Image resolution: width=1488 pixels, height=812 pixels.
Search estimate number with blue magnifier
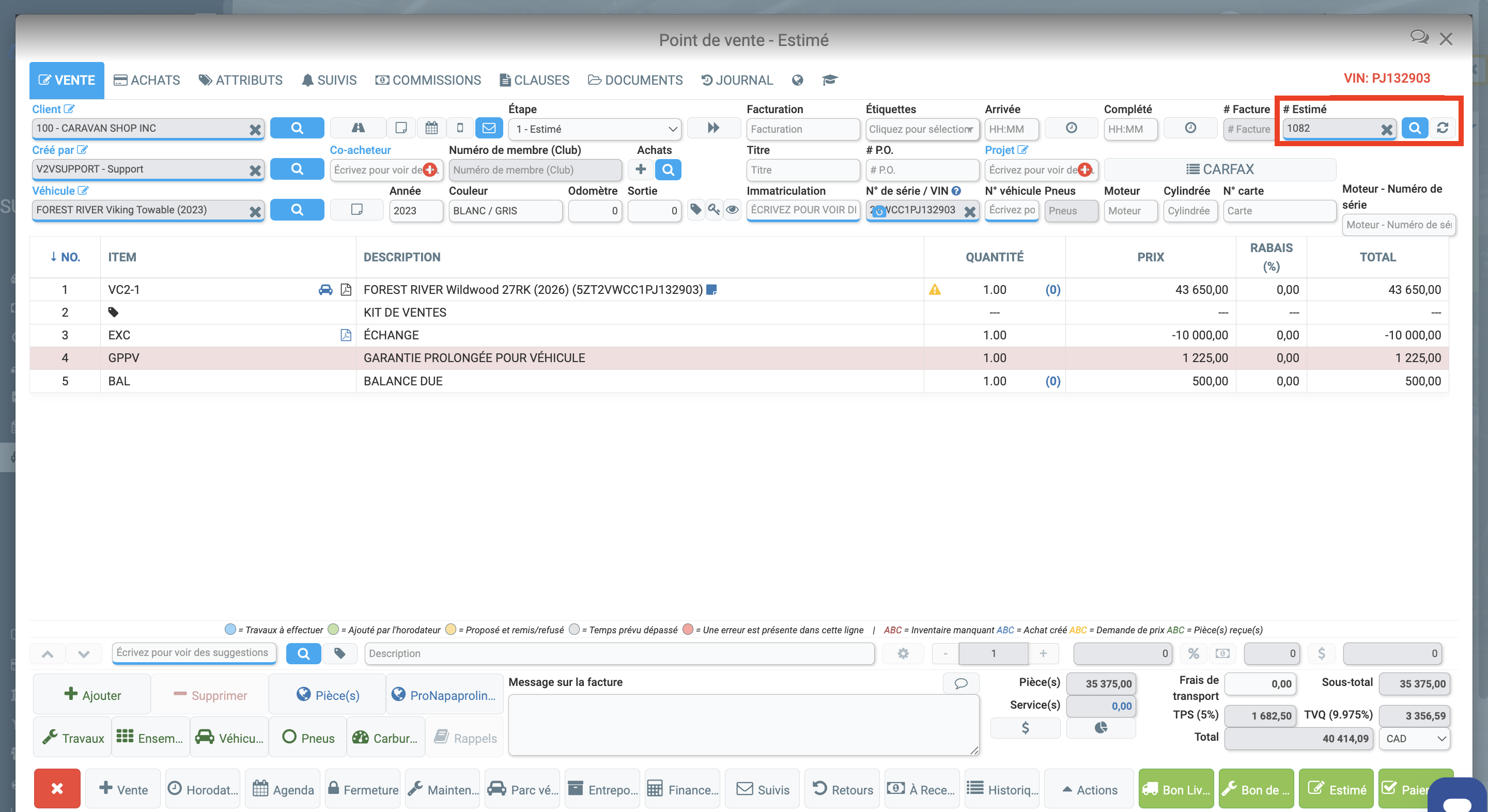tap(1415, 128)
